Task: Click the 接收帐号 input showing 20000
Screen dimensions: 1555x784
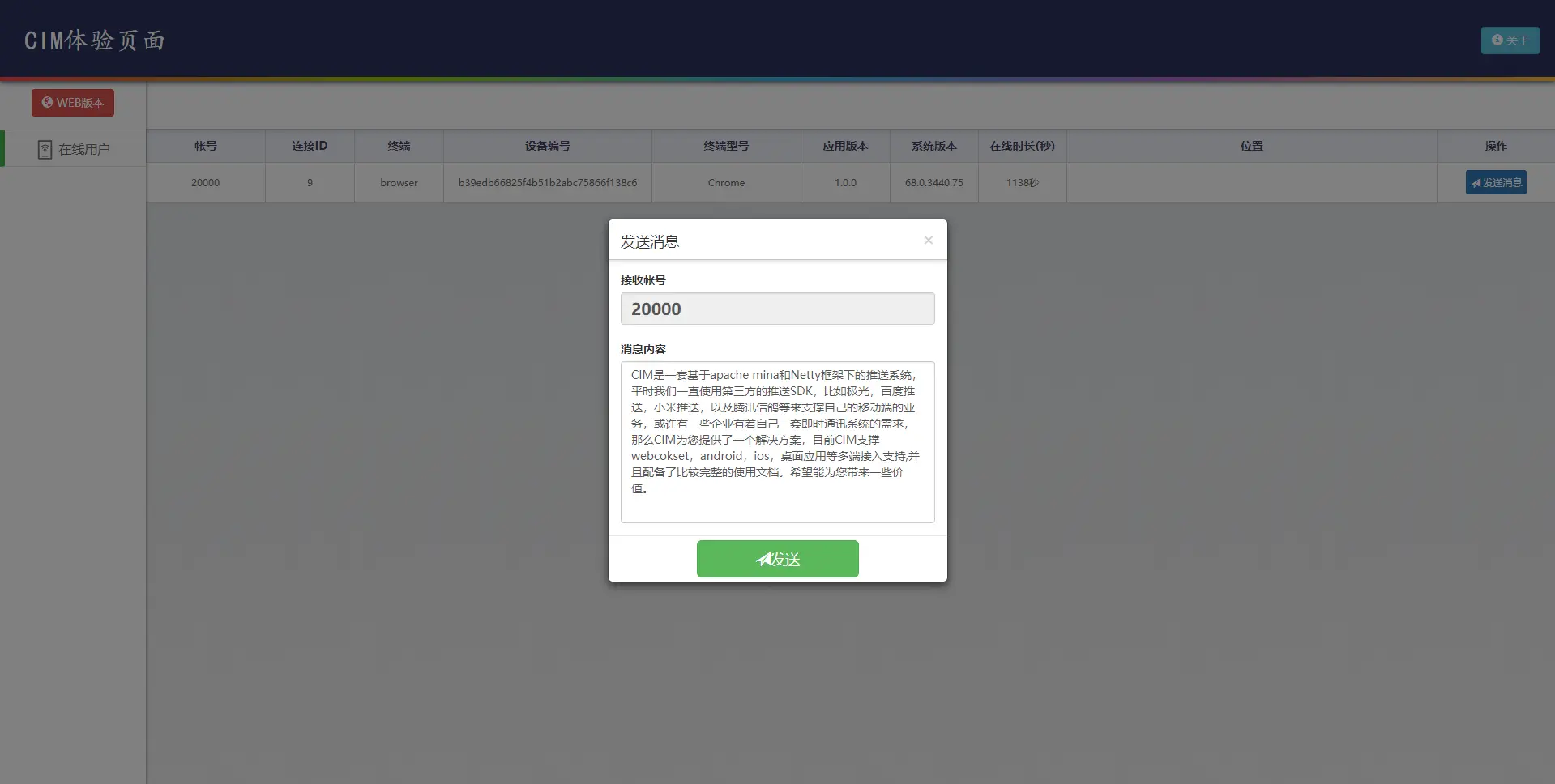Action: point(776,309)
